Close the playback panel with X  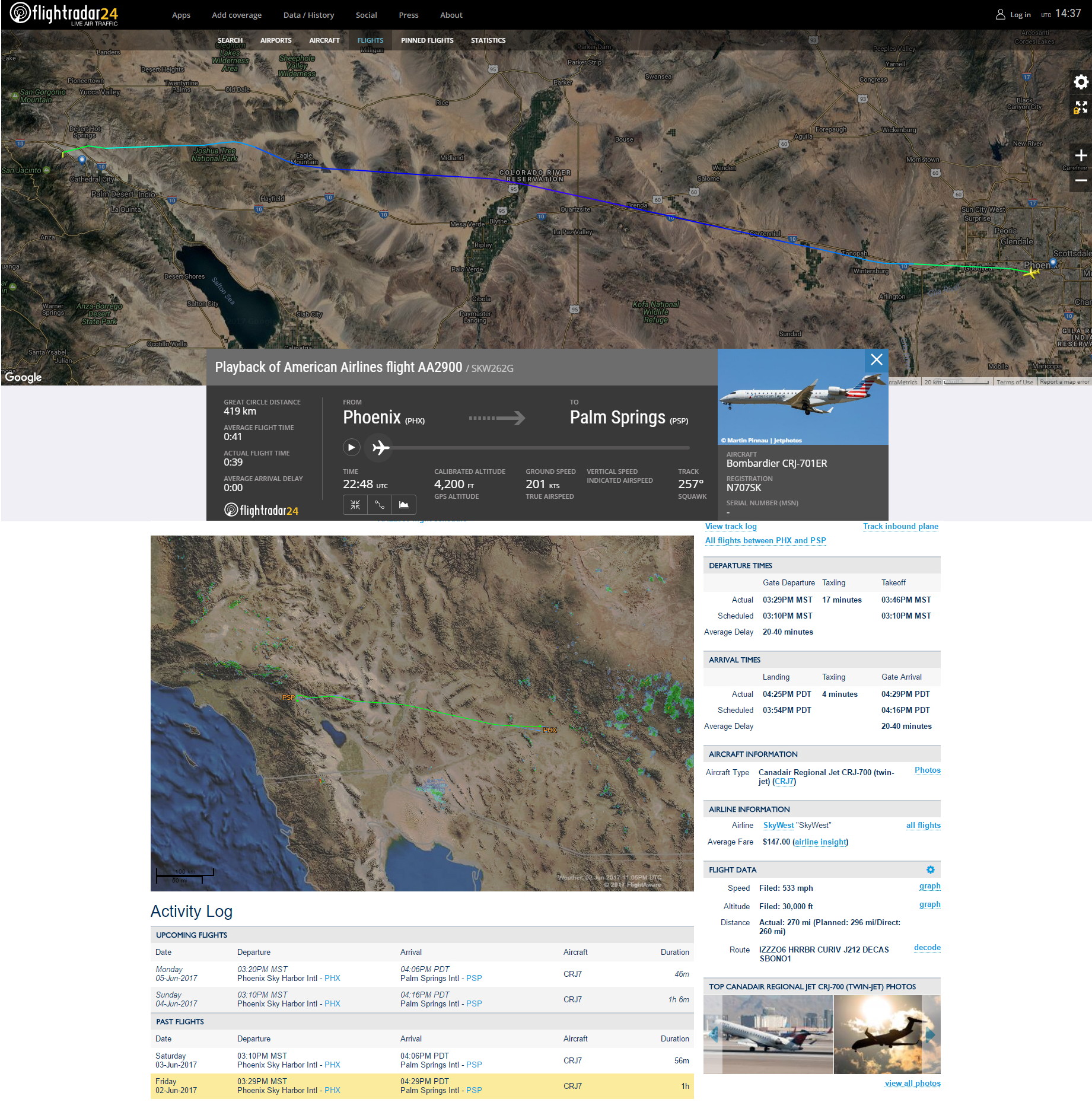[x=876, y=359]
